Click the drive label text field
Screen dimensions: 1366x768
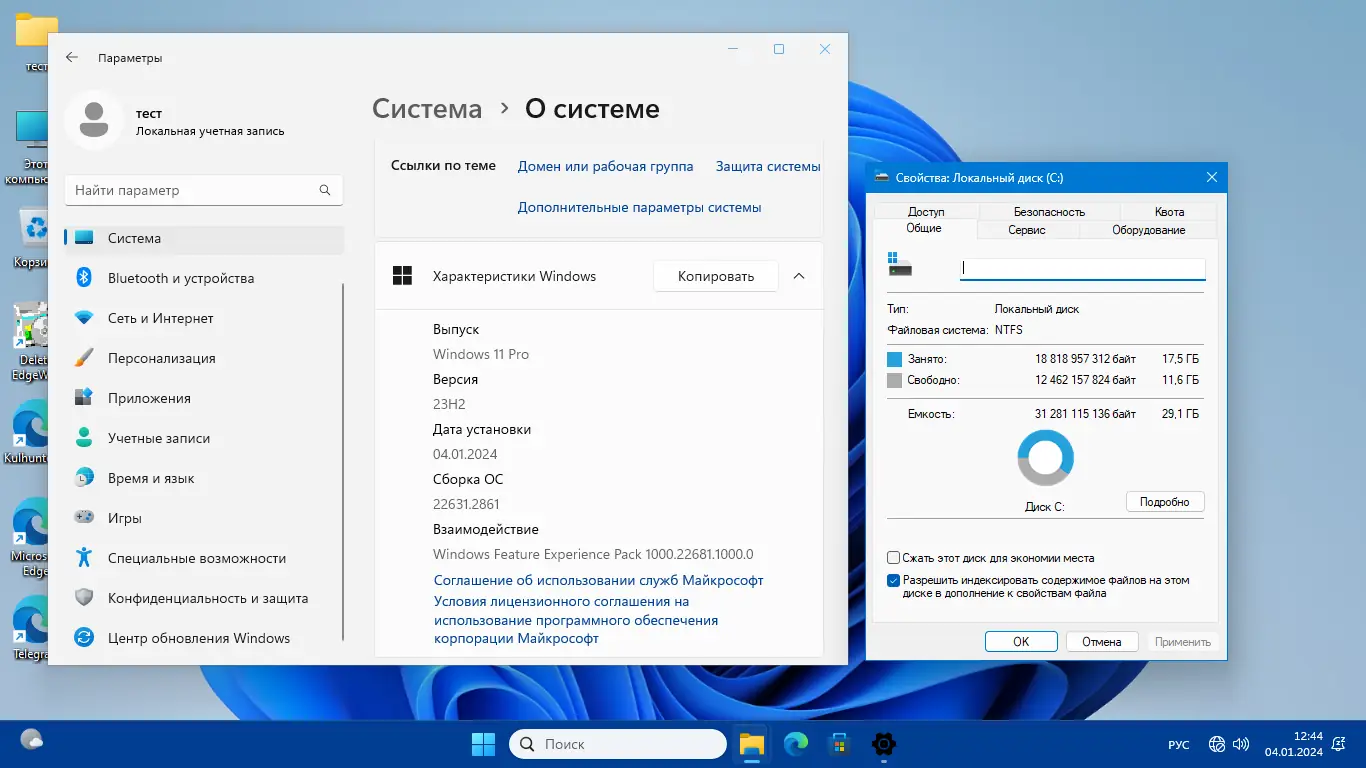[x=1083, y=268]
